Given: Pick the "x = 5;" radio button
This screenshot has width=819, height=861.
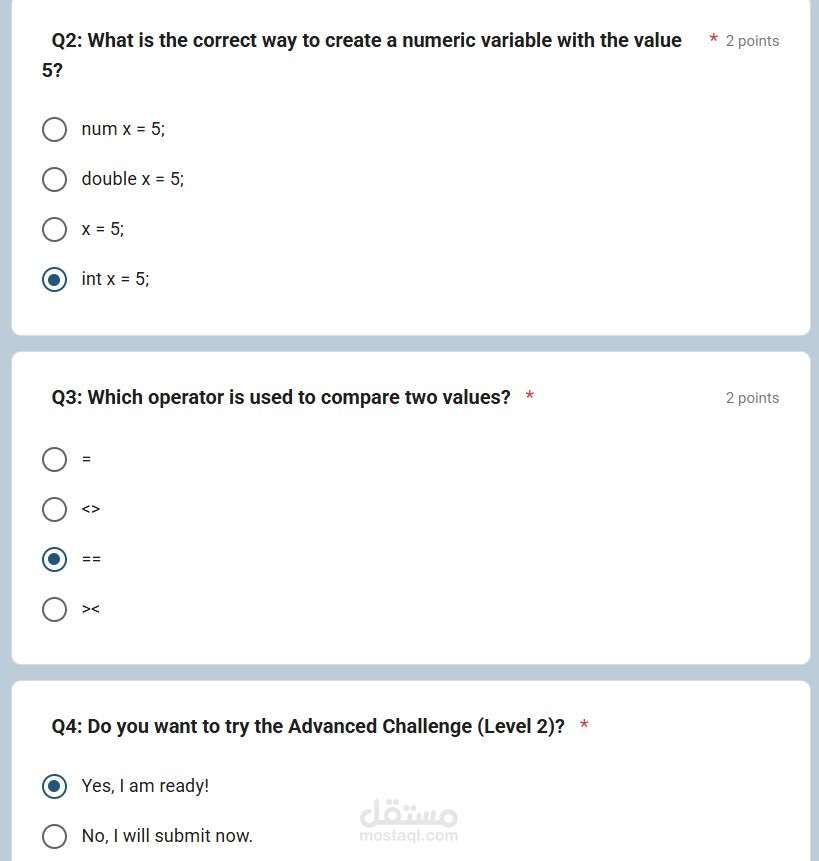Looking at the screenshot, I should click(55, 229).
